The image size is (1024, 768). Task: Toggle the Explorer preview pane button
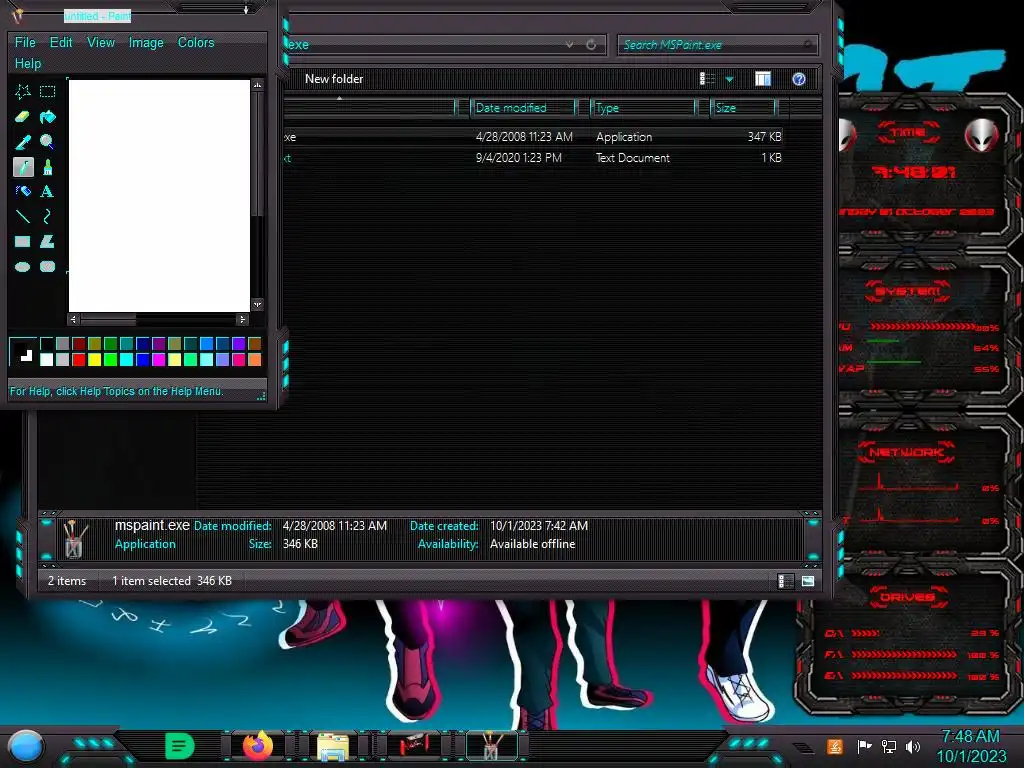[x=763, y=79]
